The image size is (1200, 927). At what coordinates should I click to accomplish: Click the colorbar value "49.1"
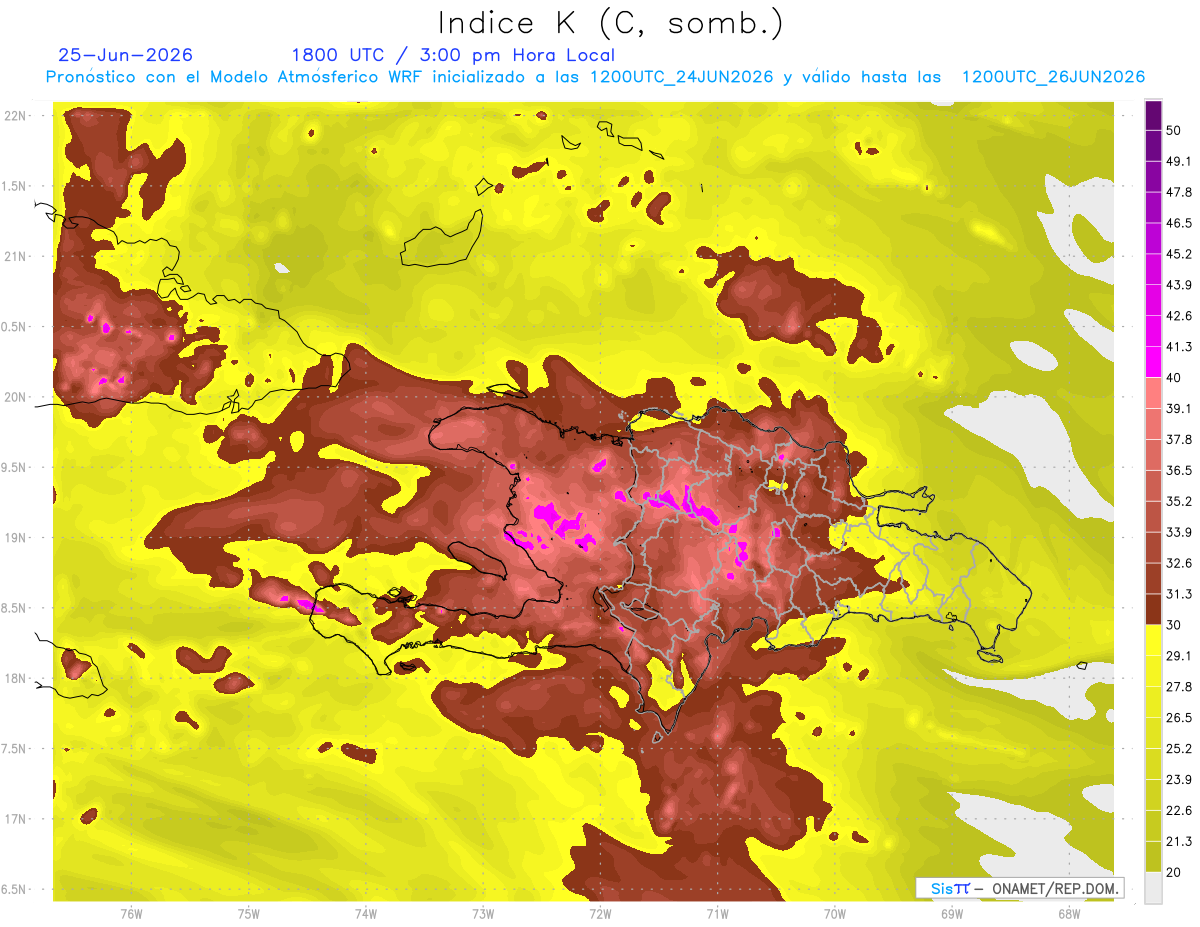(x=1179, y=161)
